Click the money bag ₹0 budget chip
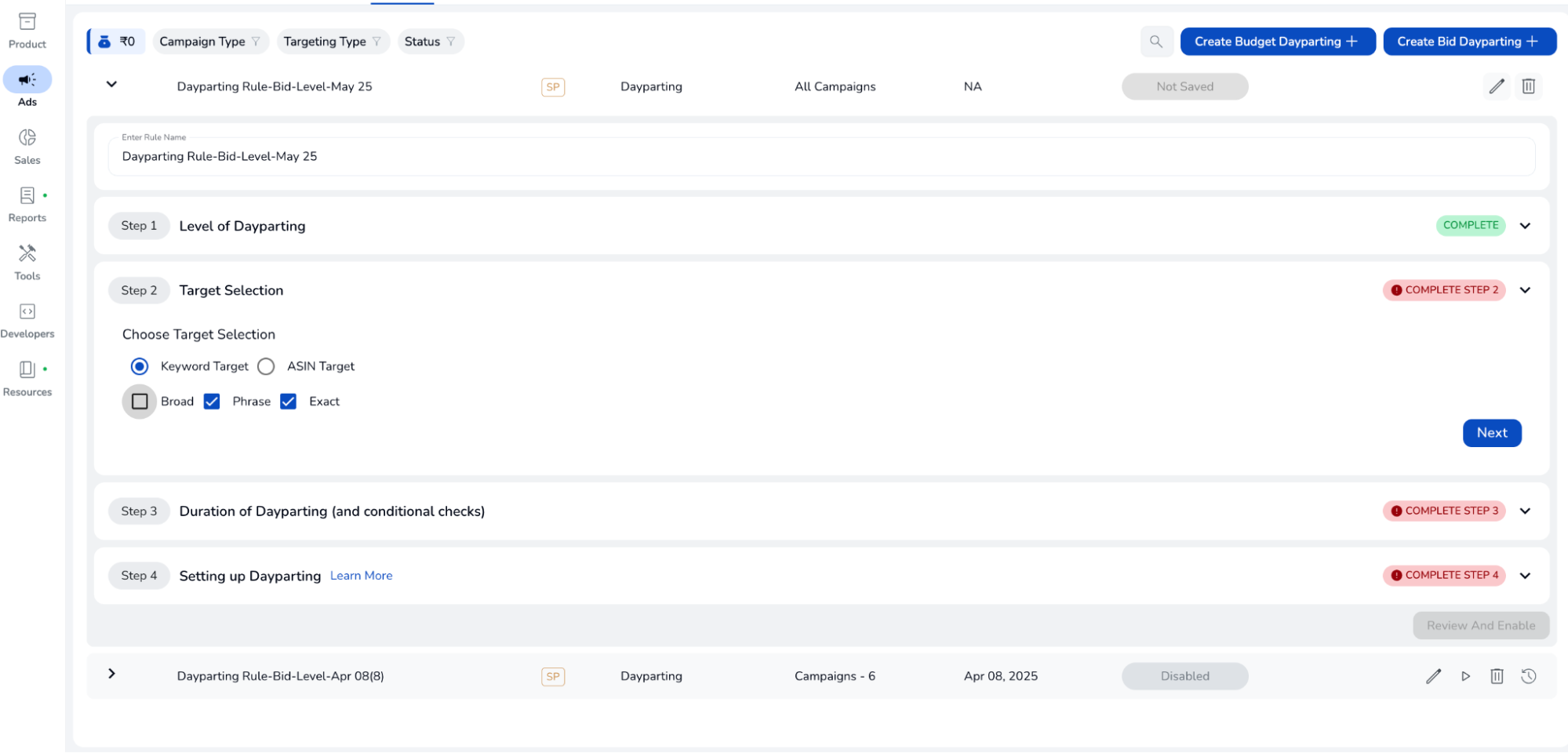This screenshot has width=1568, height=753. coord(116,42)
